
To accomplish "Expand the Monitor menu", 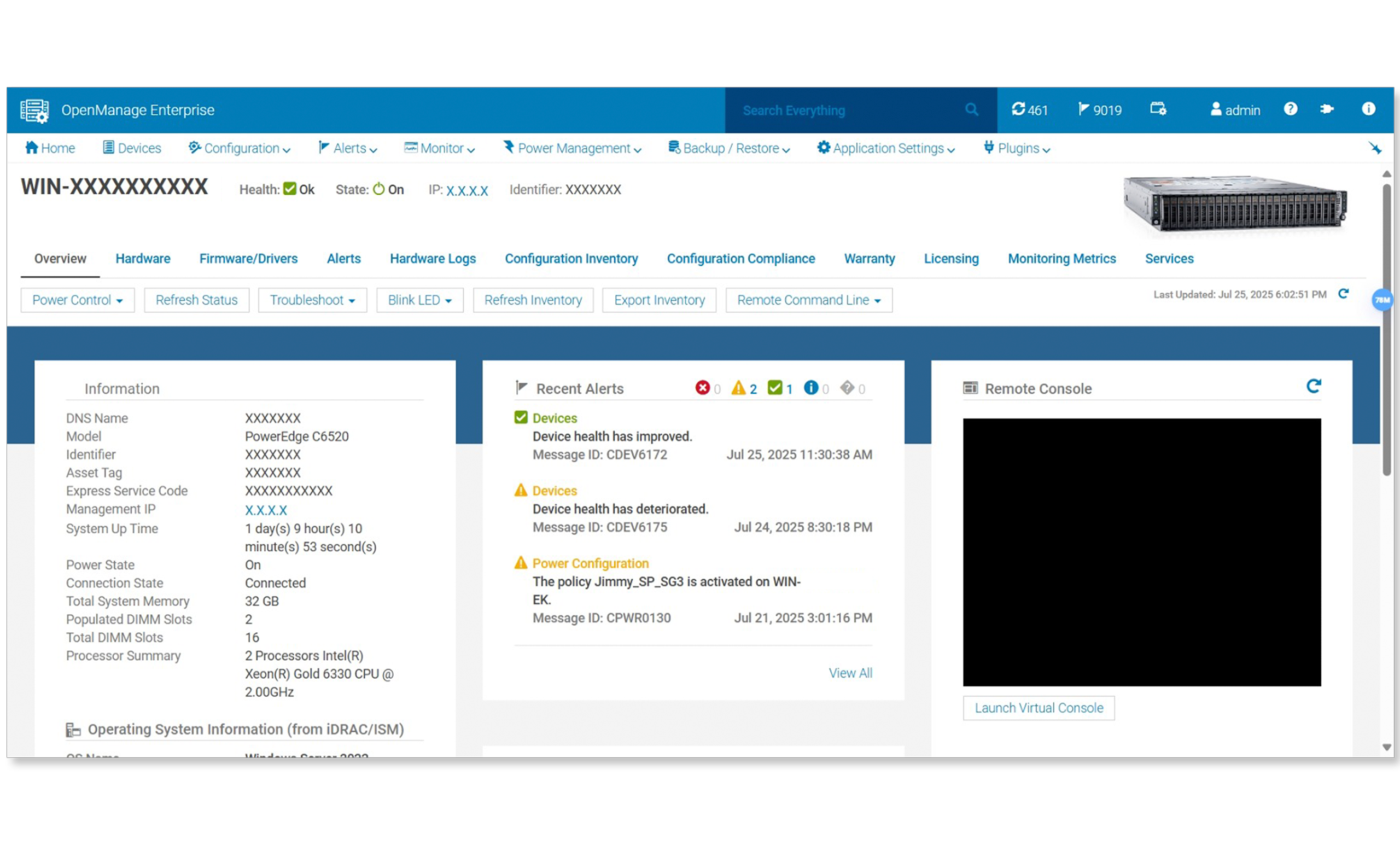I will tap(439, 148).
